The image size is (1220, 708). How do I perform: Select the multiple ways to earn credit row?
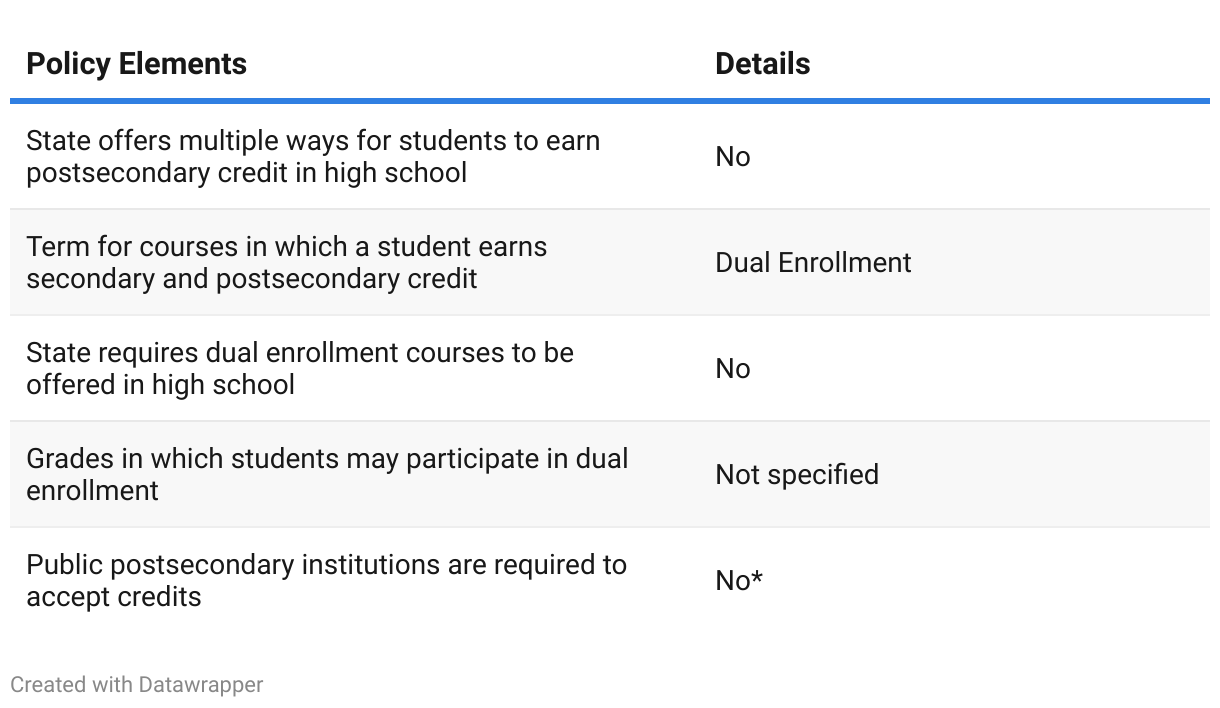pyautogui.click(x=610, y=157)
